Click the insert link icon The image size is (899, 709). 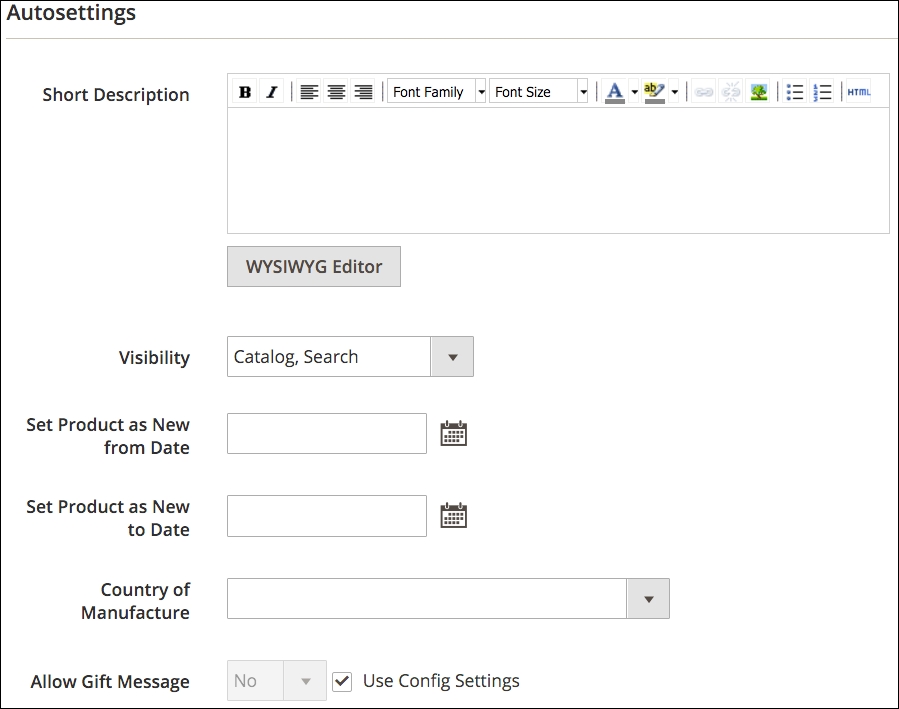coord(703,91)
